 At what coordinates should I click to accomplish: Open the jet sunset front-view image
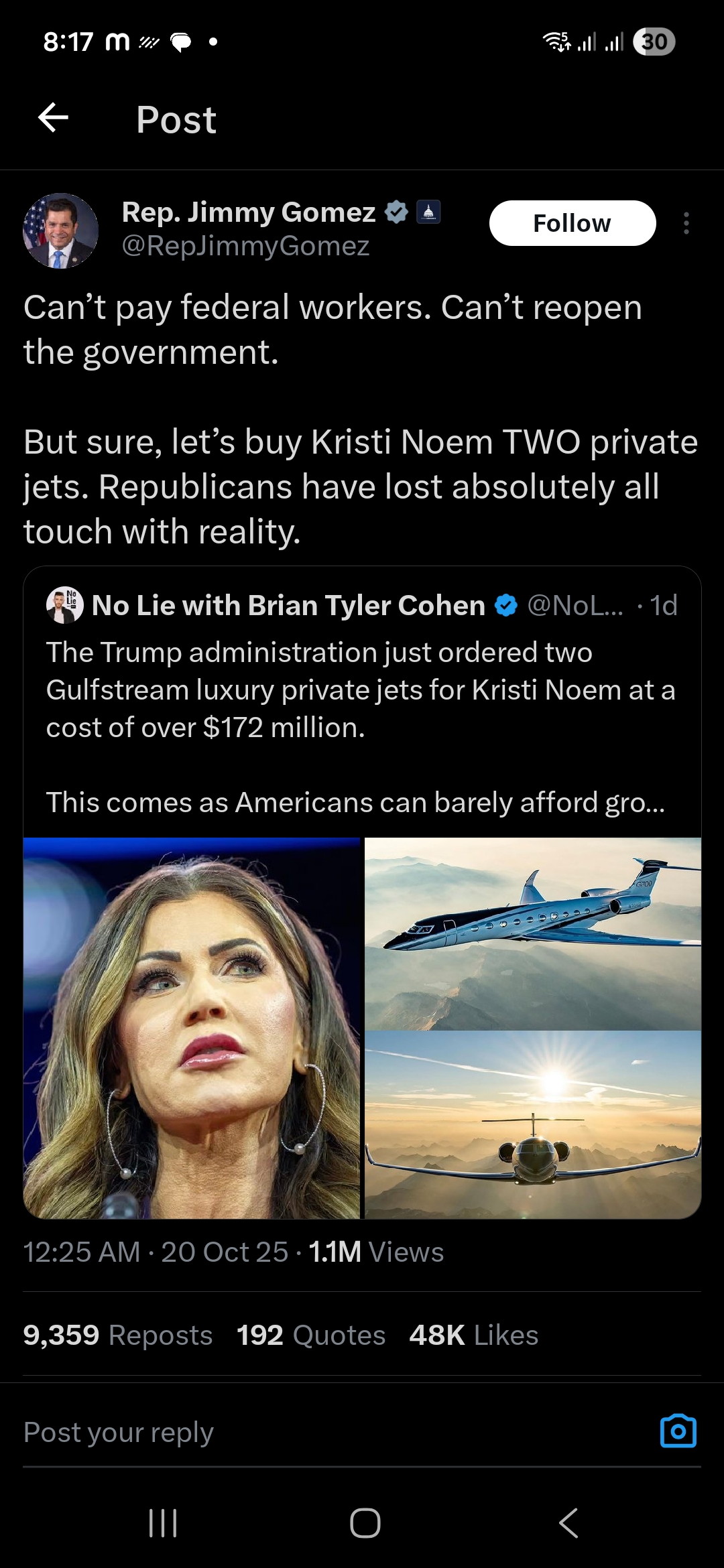pyautogui.click(x=533, y=1124)
